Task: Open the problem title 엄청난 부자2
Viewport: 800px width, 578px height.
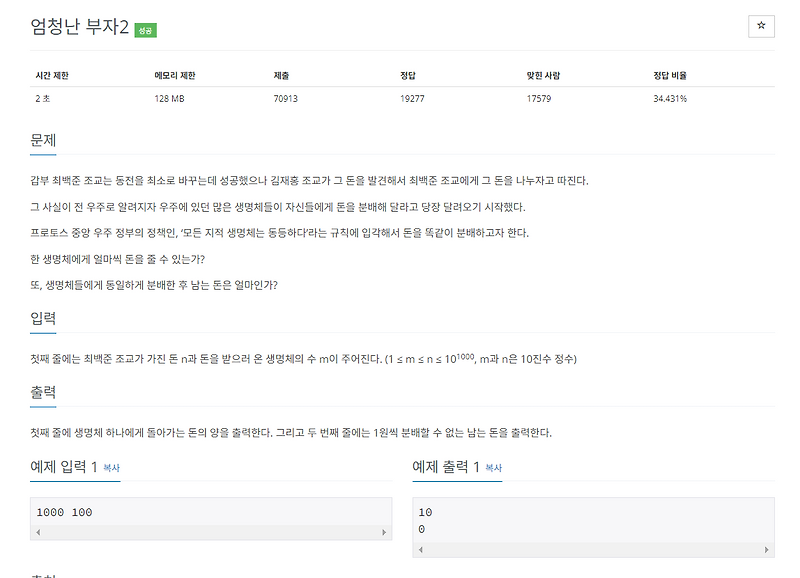Action: 78,29
